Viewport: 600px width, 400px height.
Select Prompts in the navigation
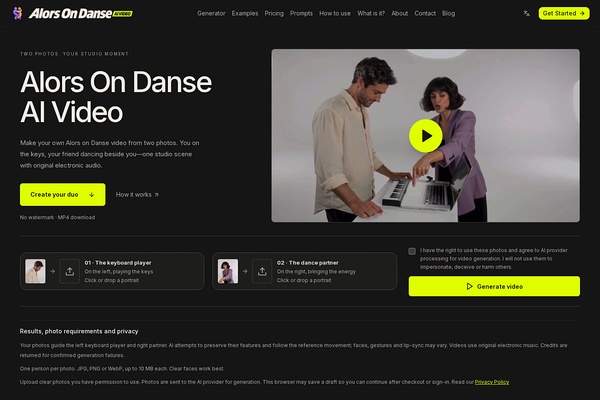(301, 13)
